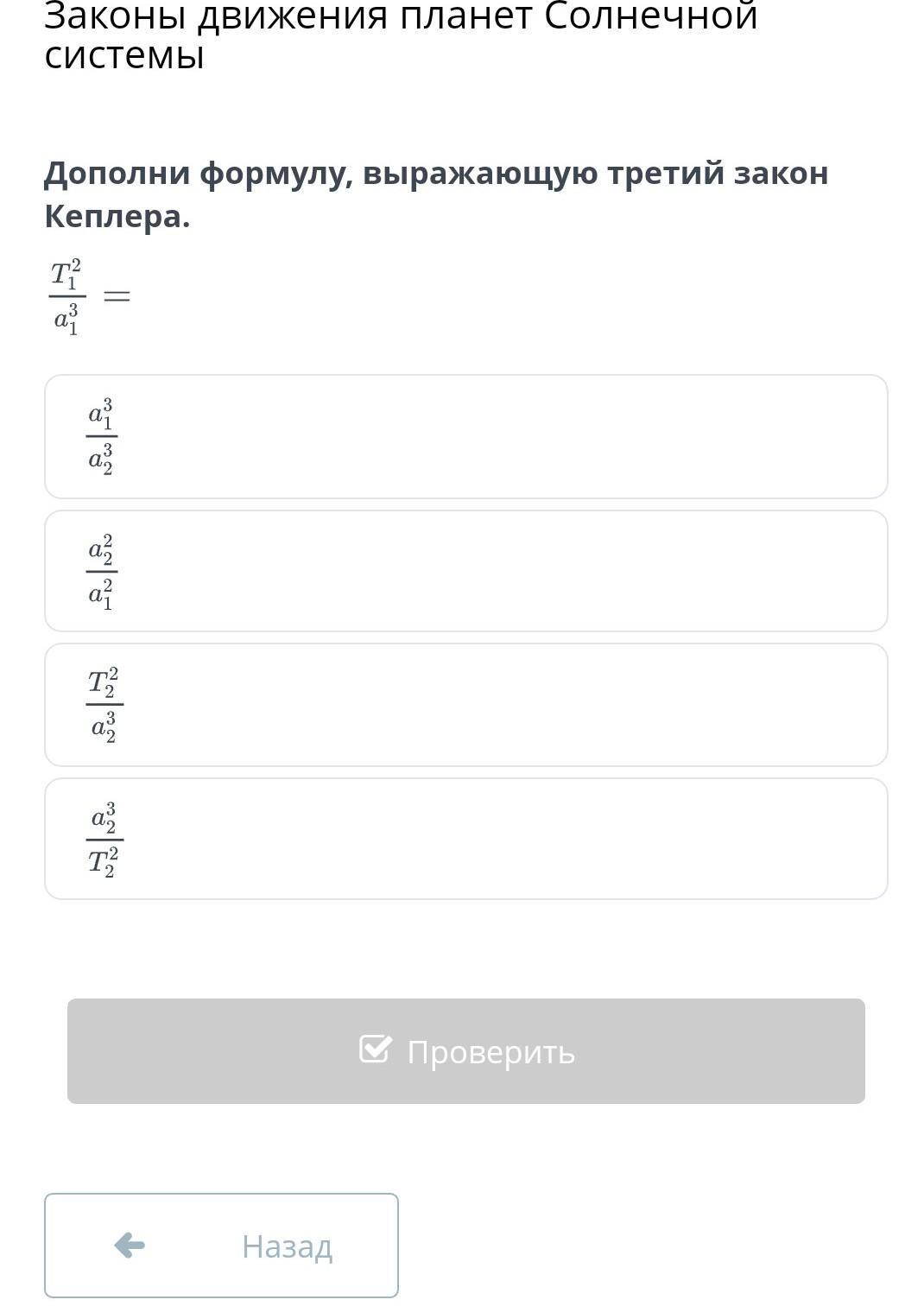Click the left arrow icon beside Назад

pyautogui.click(x=130, y=1246)
